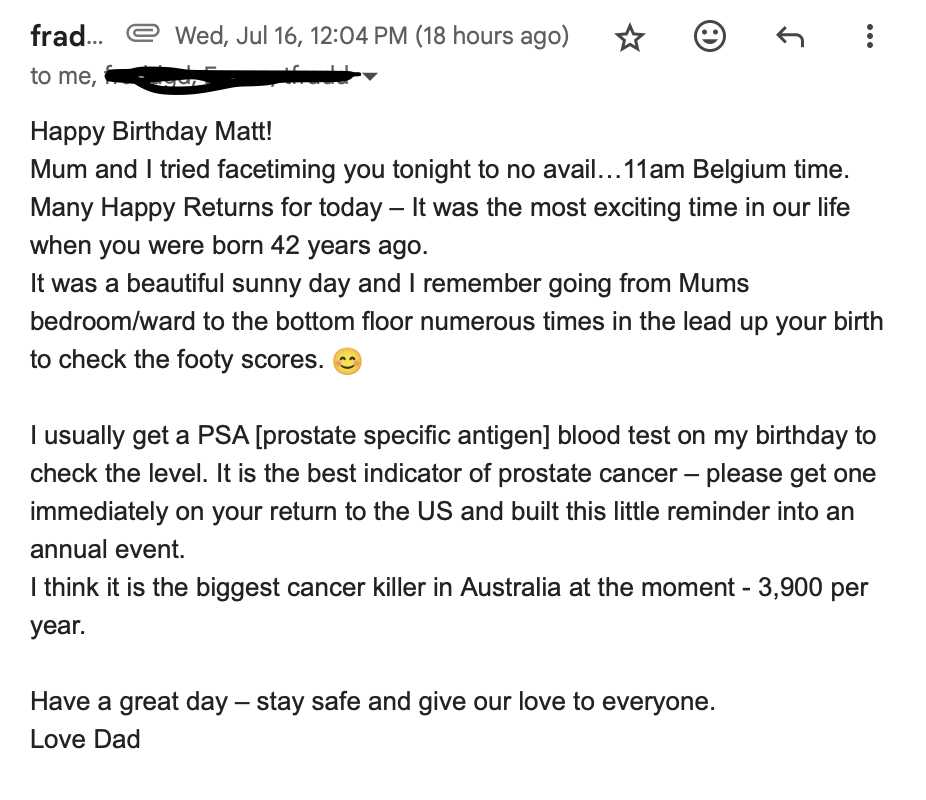Screen dimensions: 926x800
Task: Click the "to me," recipient text
Action: tap(64, 76)
